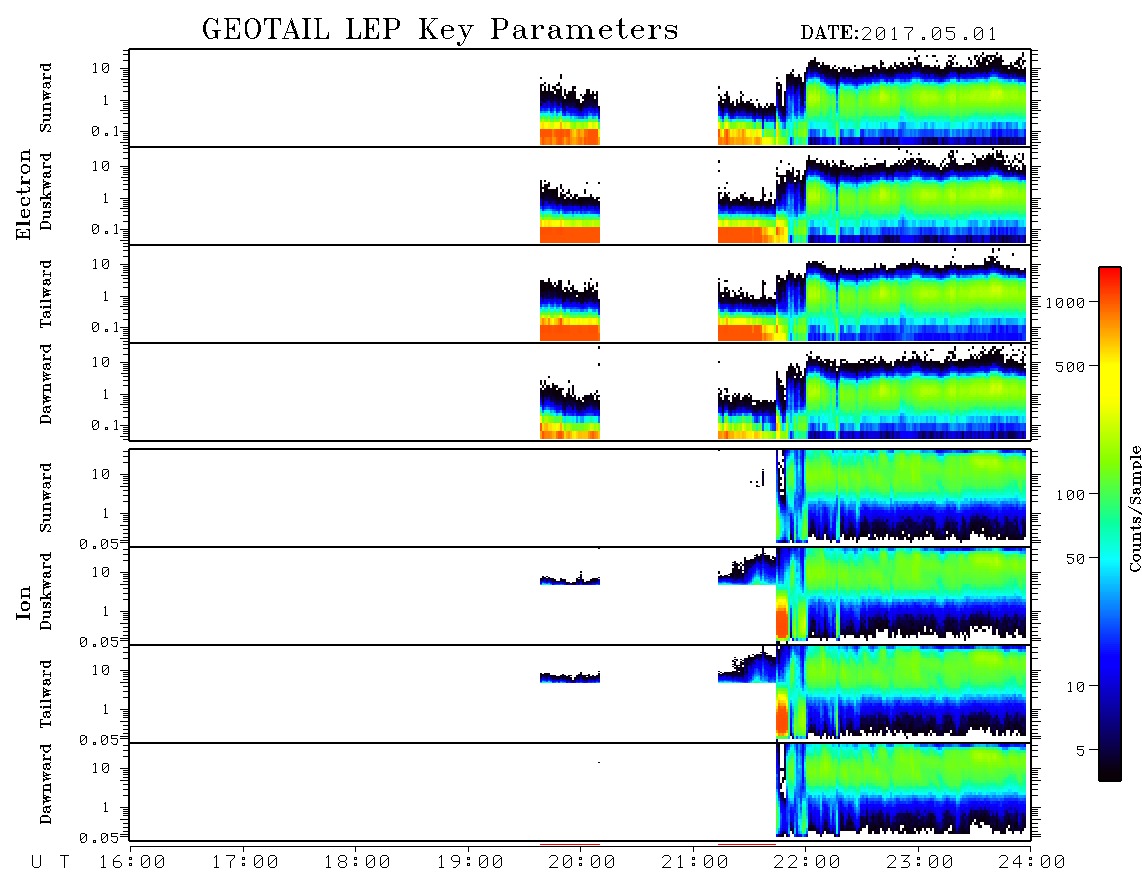Click the GEOTAIL LEP Key Parameters title

pyautogui.click(x=440, y=31)
